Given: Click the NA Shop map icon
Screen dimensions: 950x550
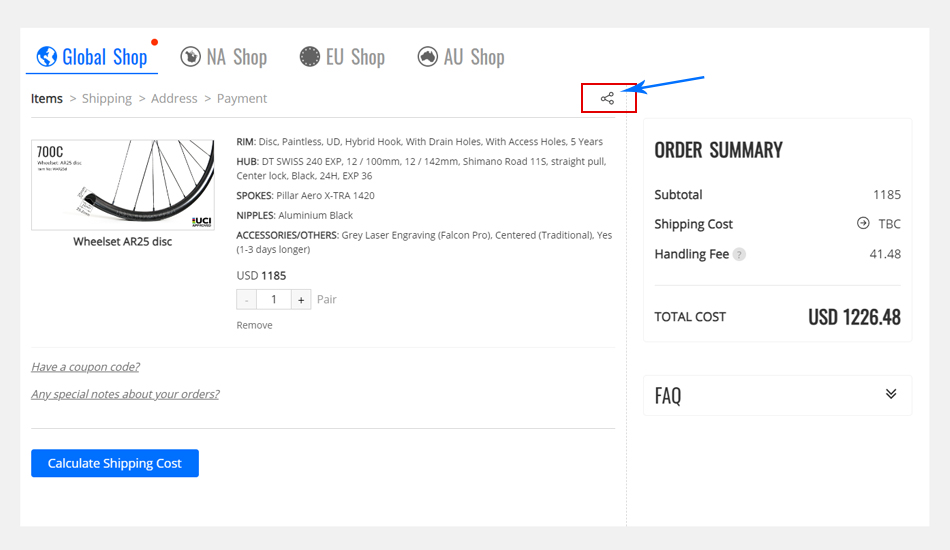Looking at the screenshot, I should pyautogui.click(x=190, y=57).
